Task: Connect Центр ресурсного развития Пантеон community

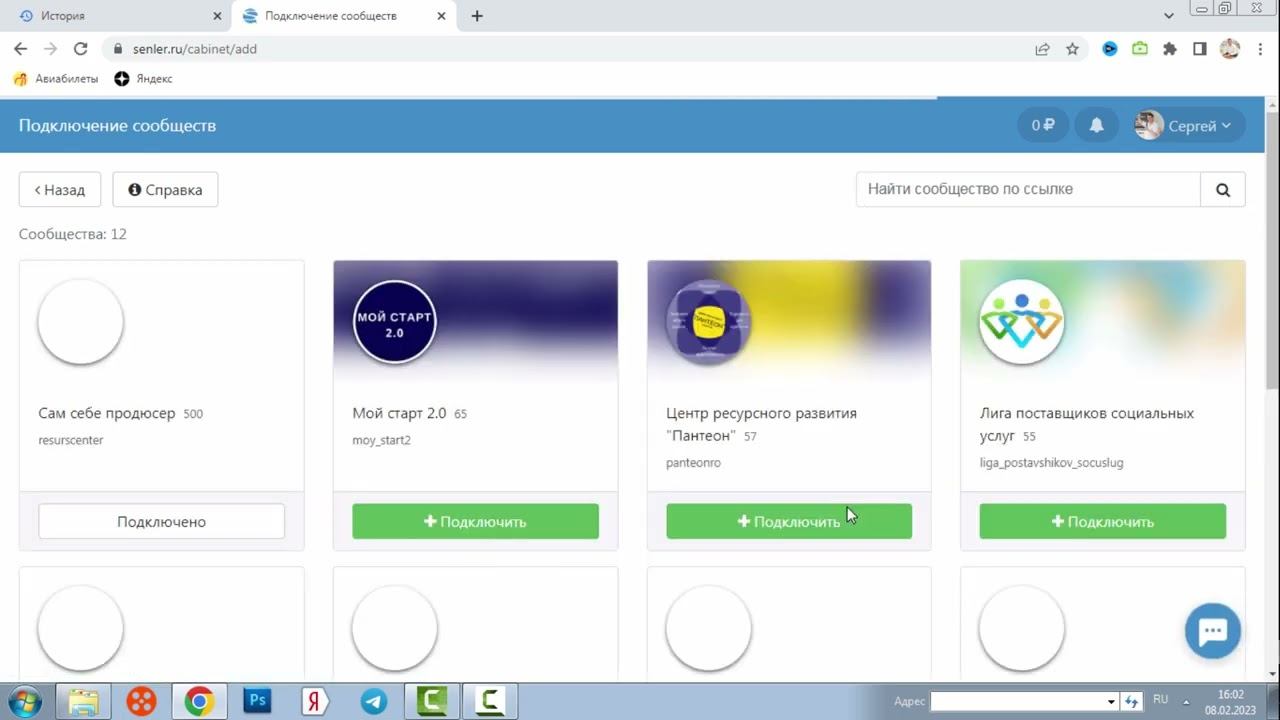Action: coord(789,521)
